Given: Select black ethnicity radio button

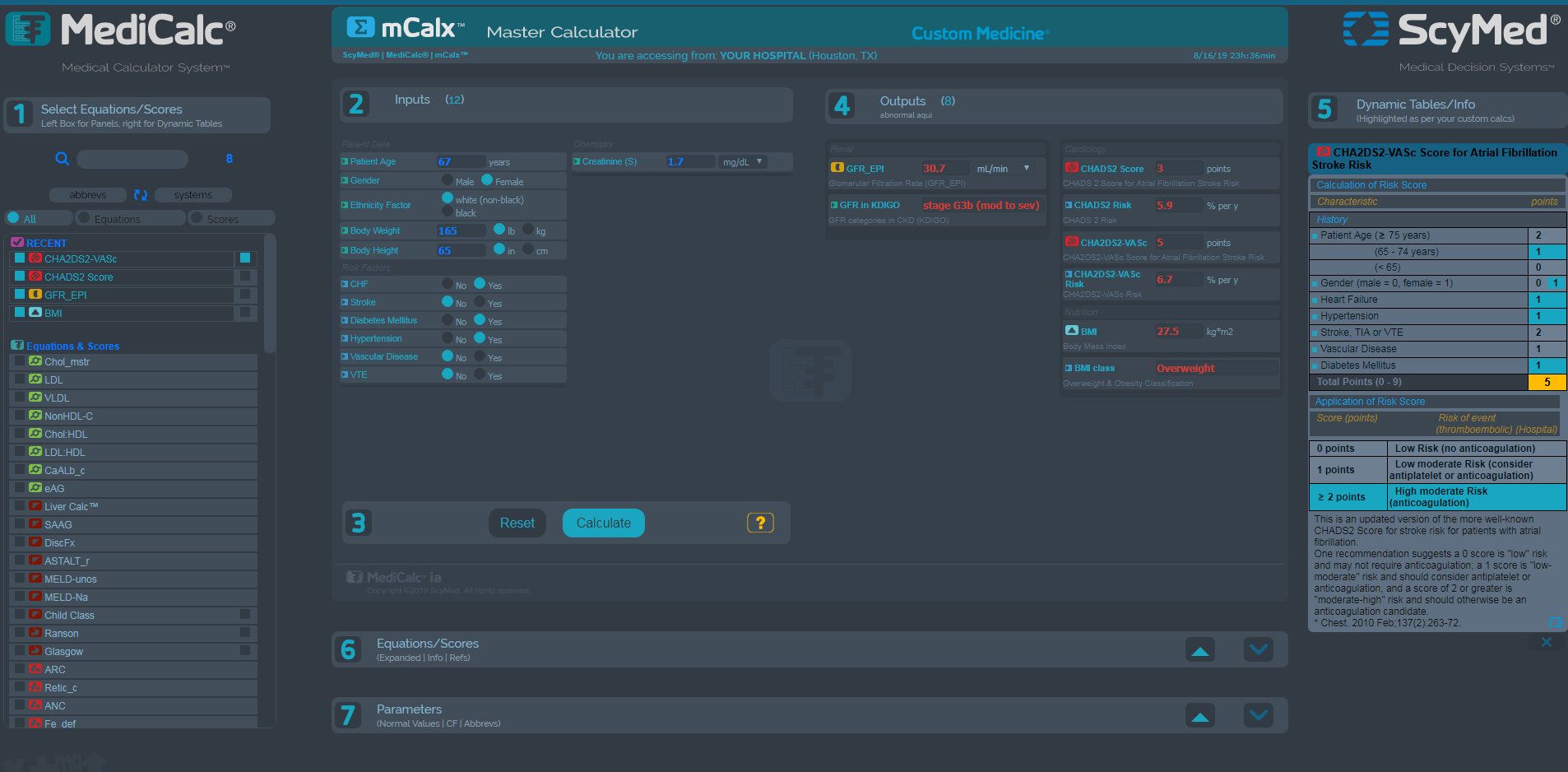Looking at the screenshot, I should point(448,212).
